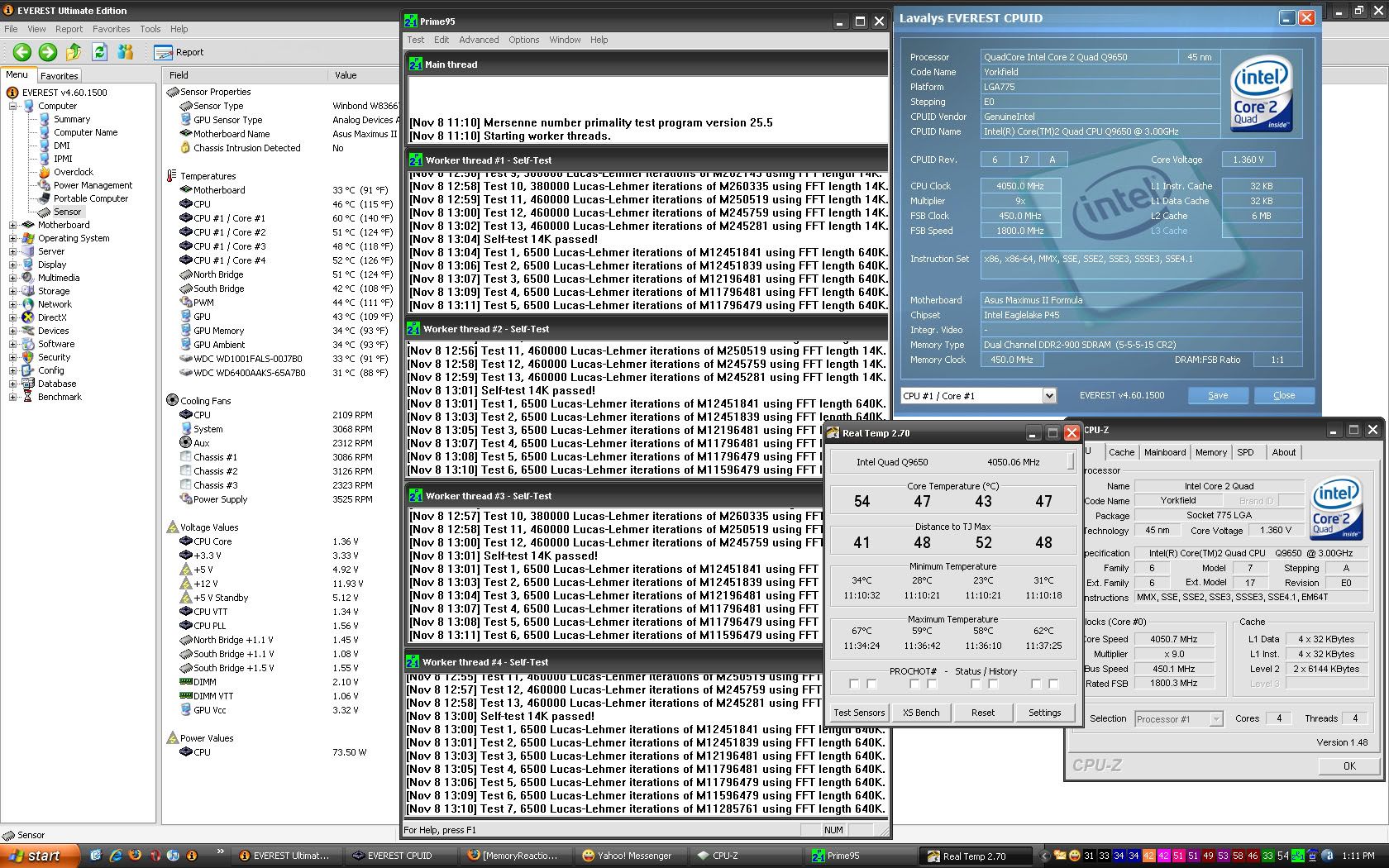Click XS Bench button in Real Temp
This screenshot has width=1389, height=868.
click(x=921, y=713)
